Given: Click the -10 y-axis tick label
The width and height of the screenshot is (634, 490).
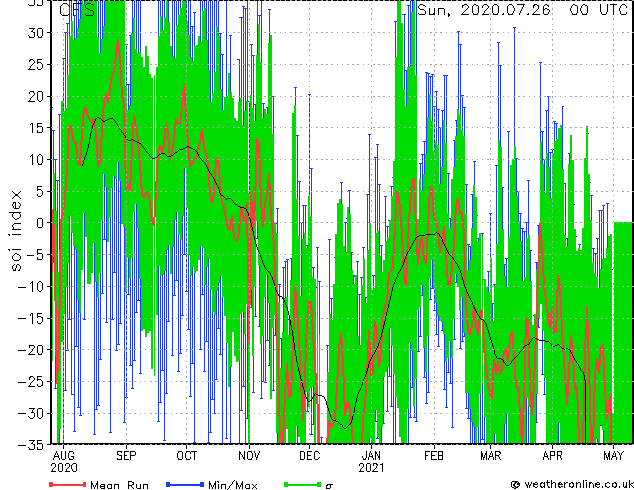Looking at the screenshot, I should tap(31, 287).
